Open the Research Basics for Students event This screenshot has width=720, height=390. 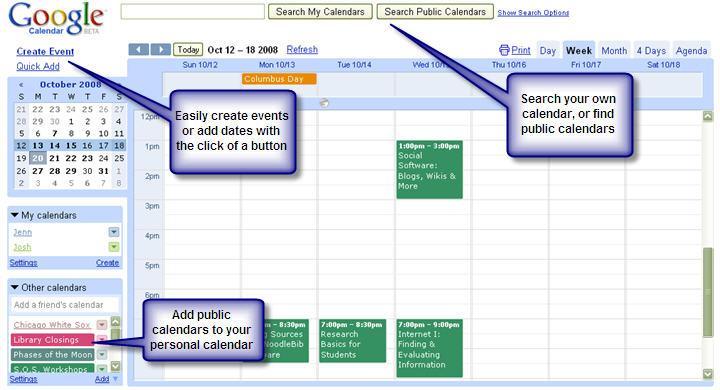point(352,340)
